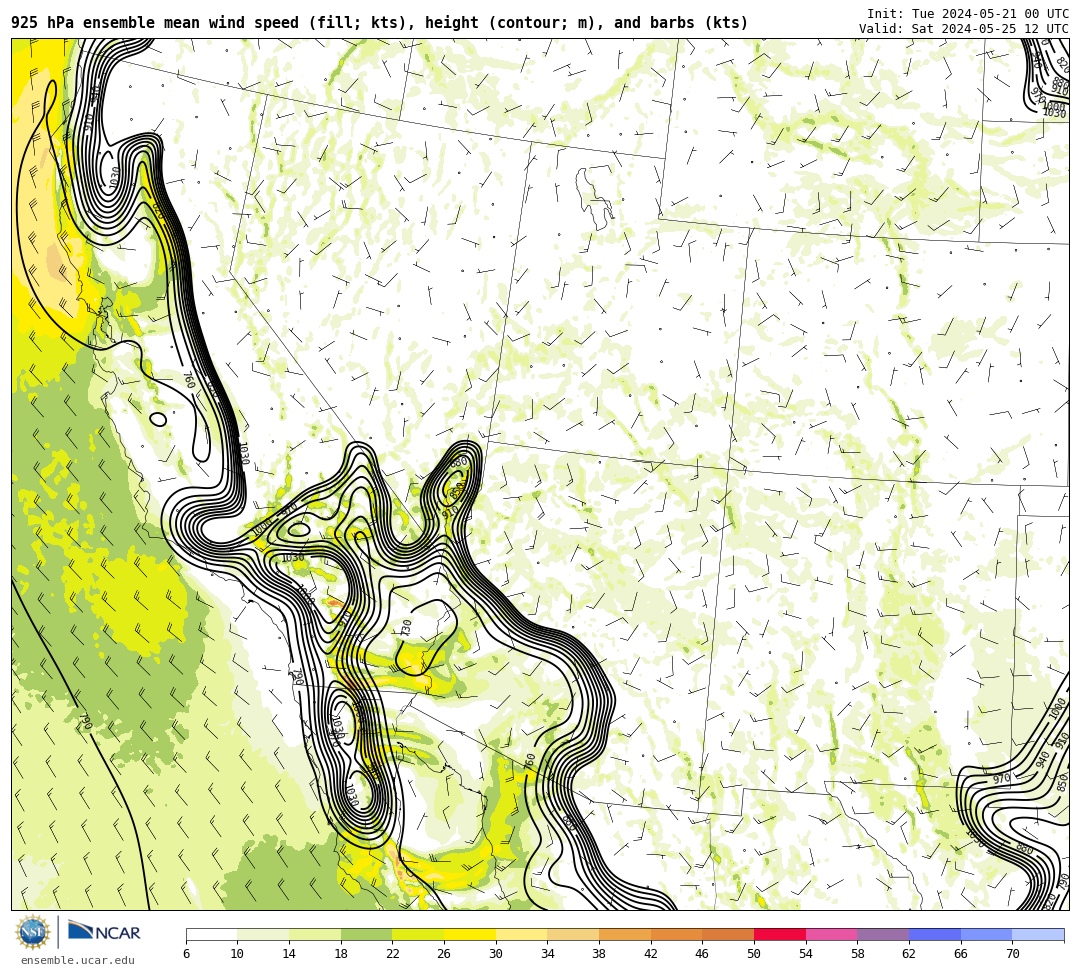Click the colorbar tick label '10'
Viewport: 1080px width, 973px height.
[x=238, y=954]
